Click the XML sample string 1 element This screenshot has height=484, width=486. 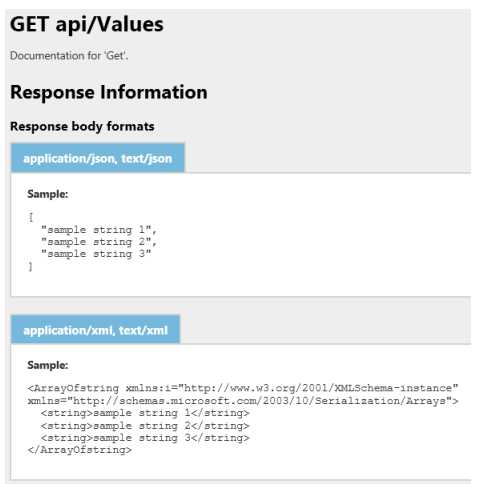[145, 413]
